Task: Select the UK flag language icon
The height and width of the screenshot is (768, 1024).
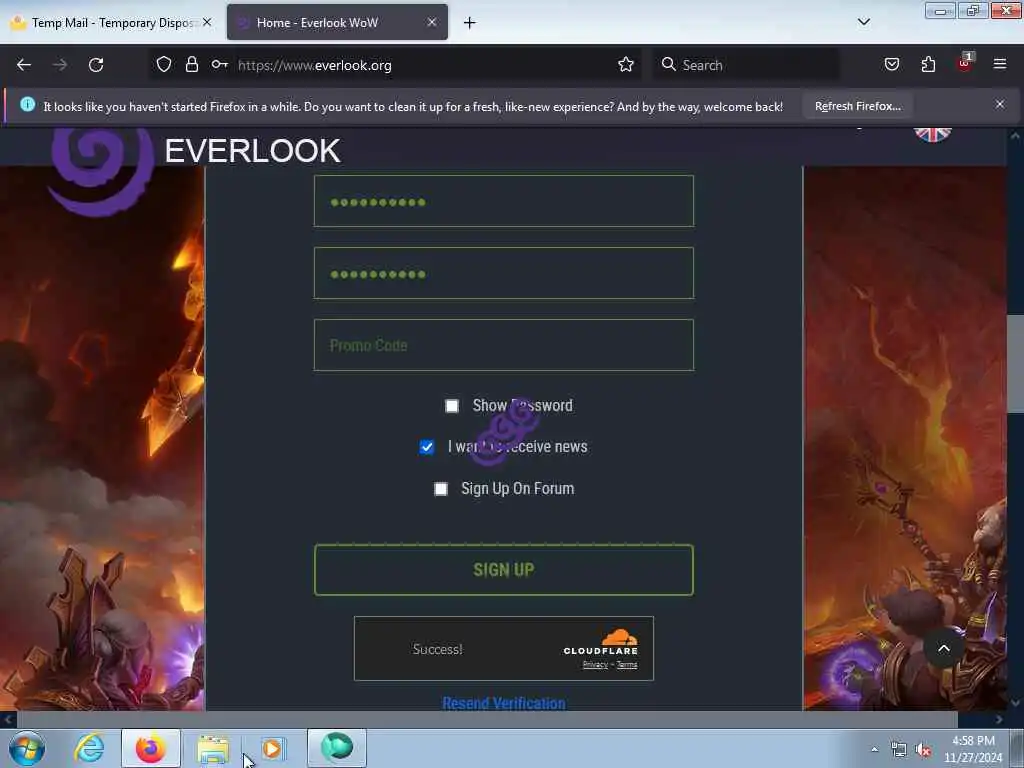Action: coord(933,133)
